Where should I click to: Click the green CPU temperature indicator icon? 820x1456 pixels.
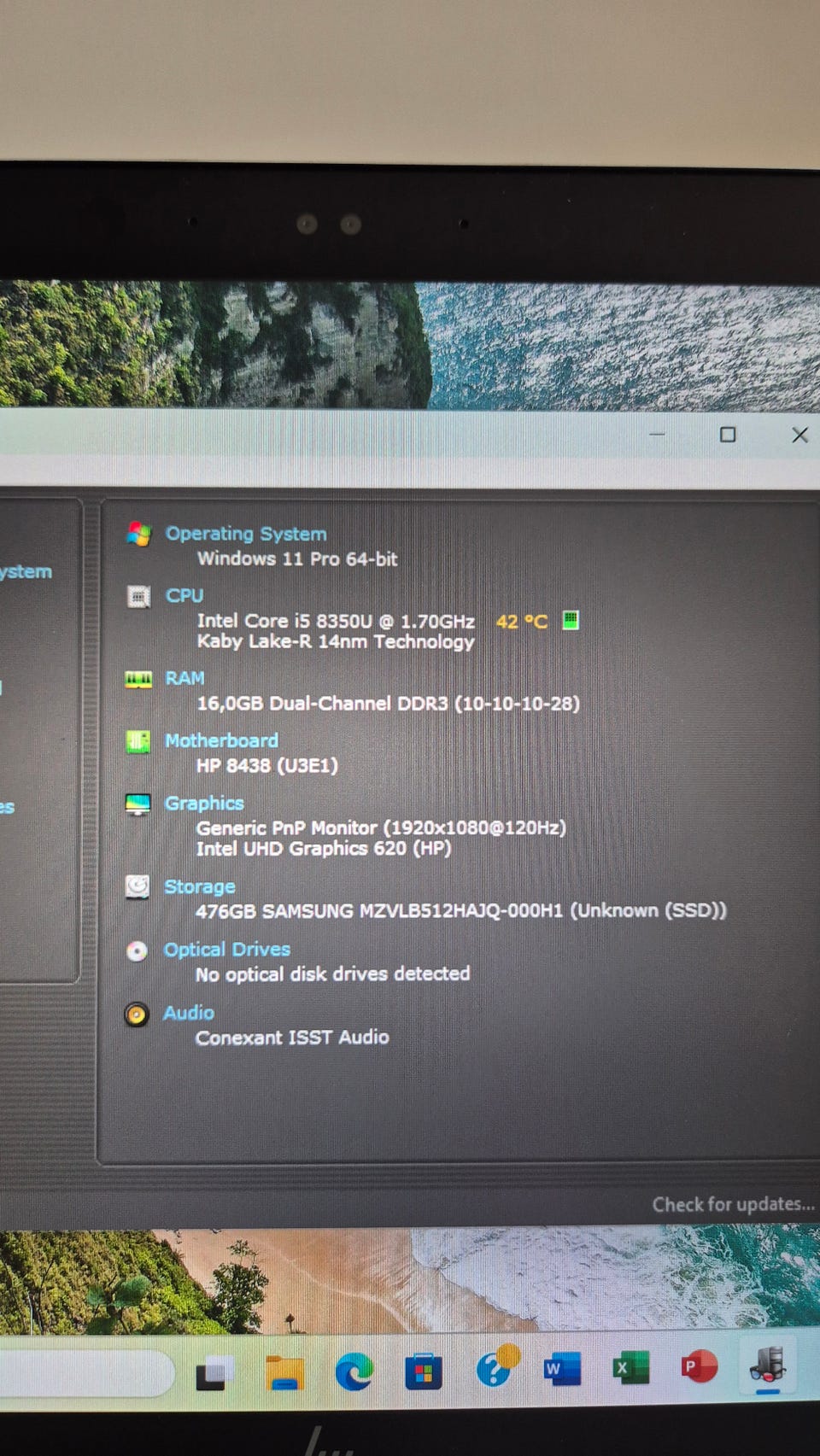pyautogui.click(x=571, y=620)
